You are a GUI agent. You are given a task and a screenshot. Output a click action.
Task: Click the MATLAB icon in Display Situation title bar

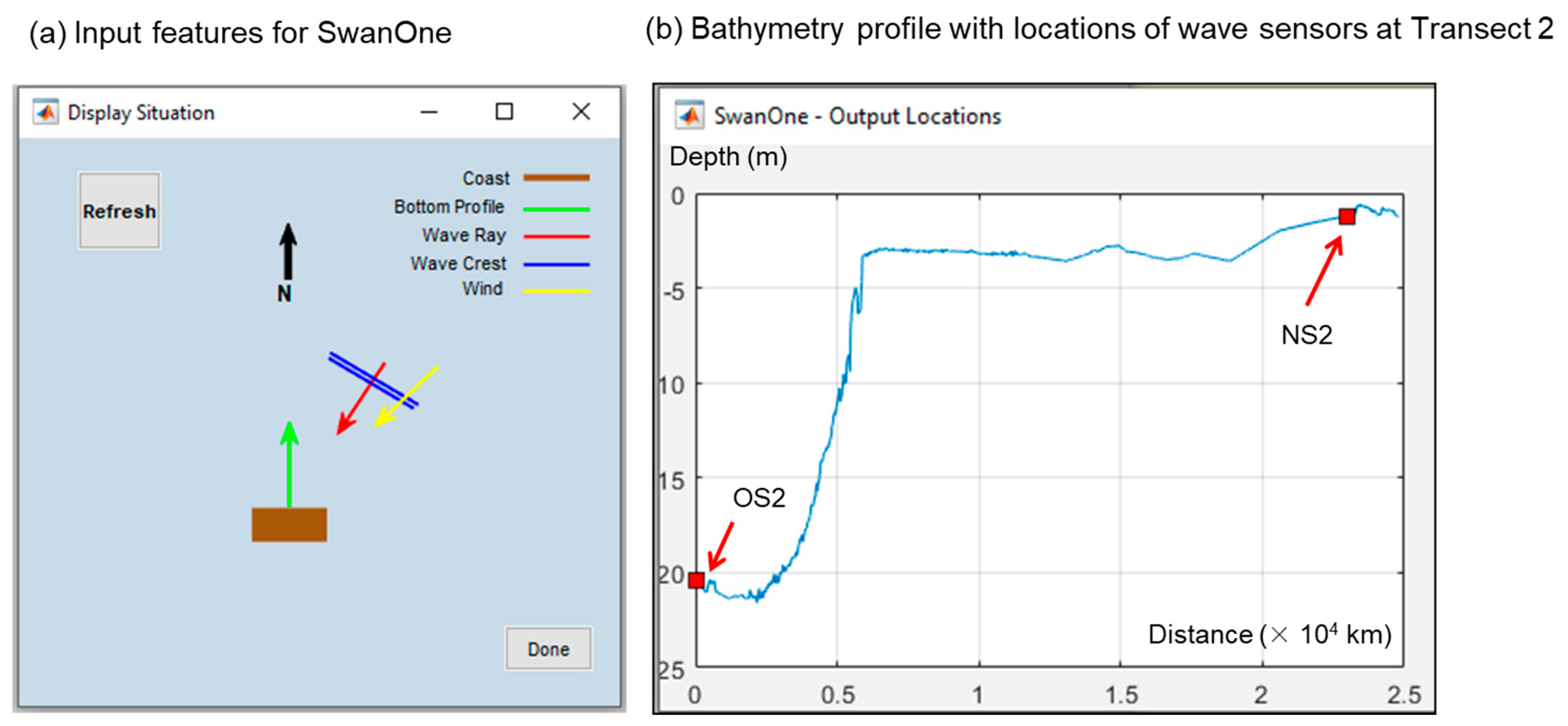pos(46,112)
